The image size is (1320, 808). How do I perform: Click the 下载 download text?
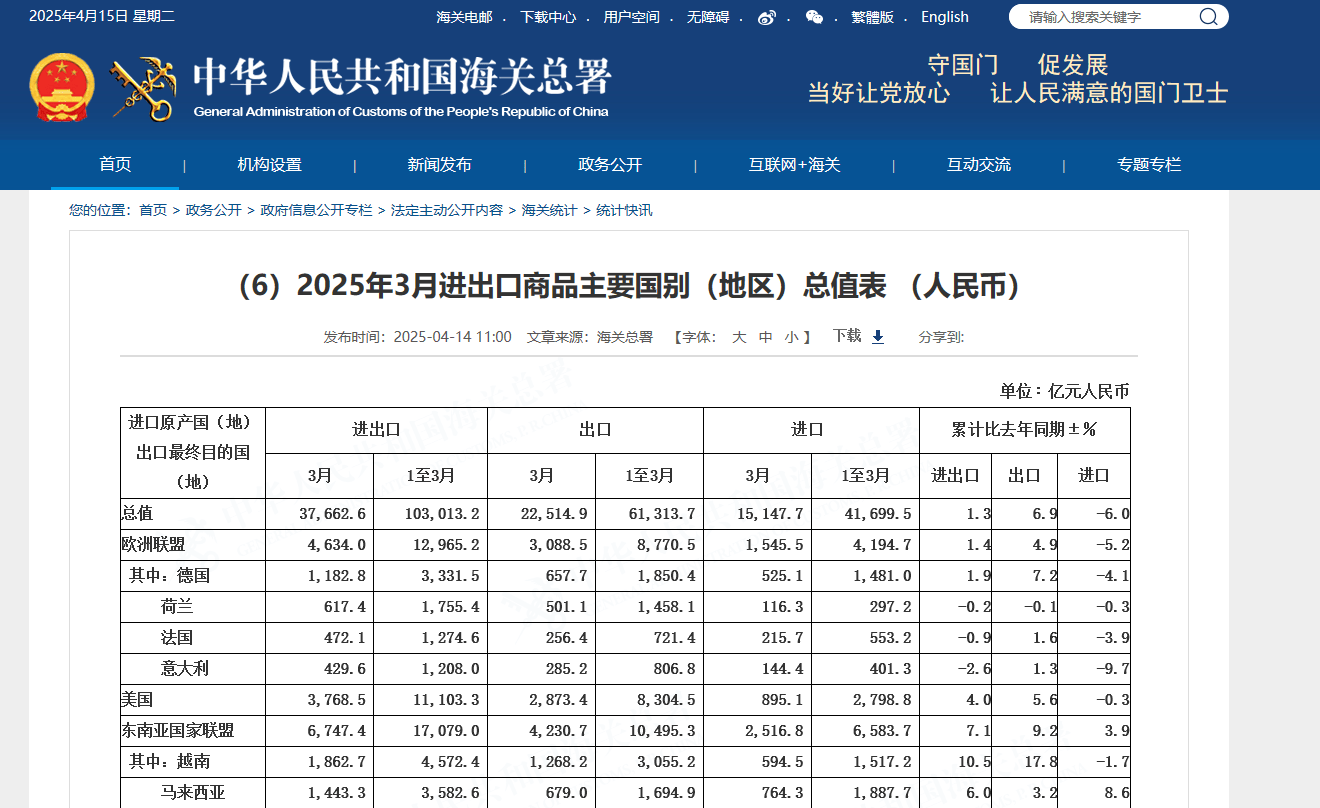(x=847, y=336)
